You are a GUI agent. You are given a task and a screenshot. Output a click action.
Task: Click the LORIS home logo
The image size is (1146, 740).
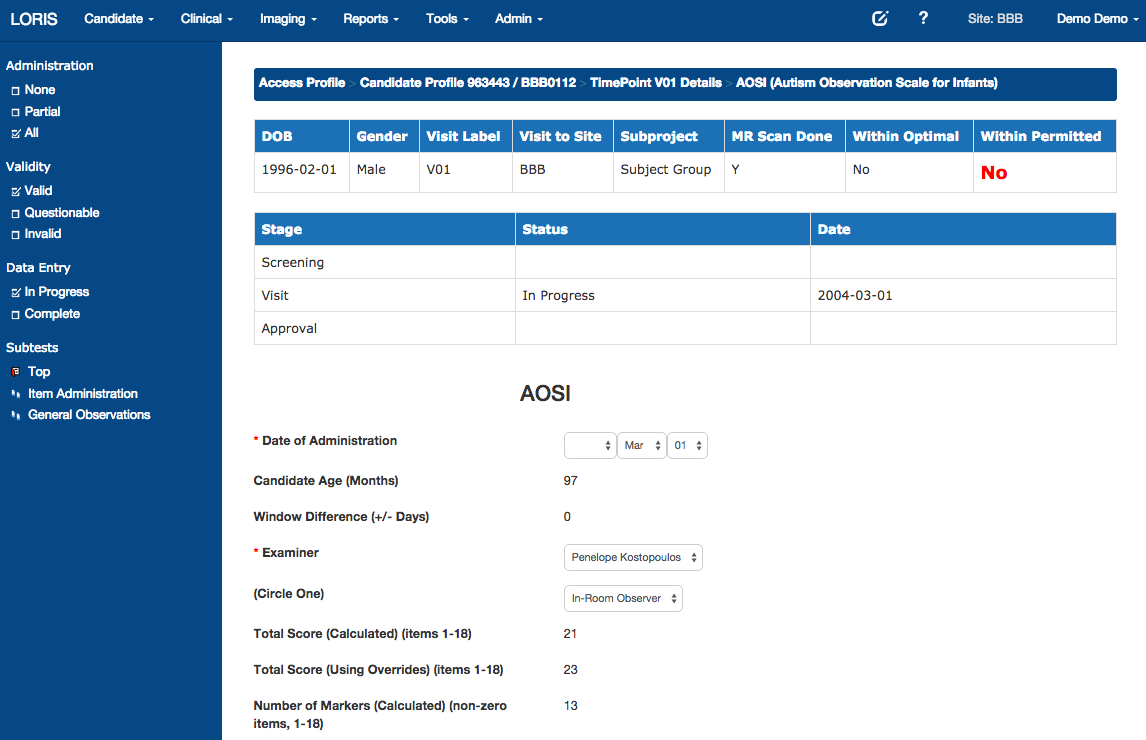[x=34, y=19]
